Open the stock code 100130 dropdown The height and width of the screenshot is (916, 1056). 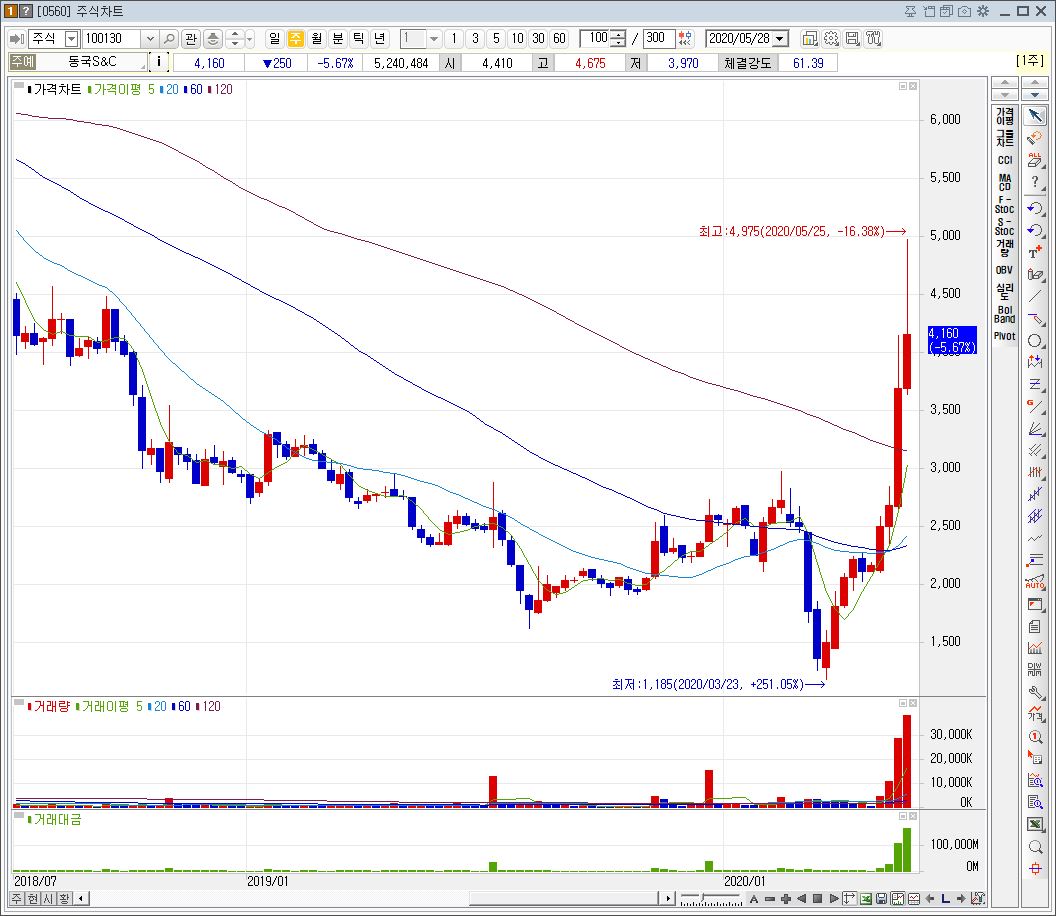(150, 39)
